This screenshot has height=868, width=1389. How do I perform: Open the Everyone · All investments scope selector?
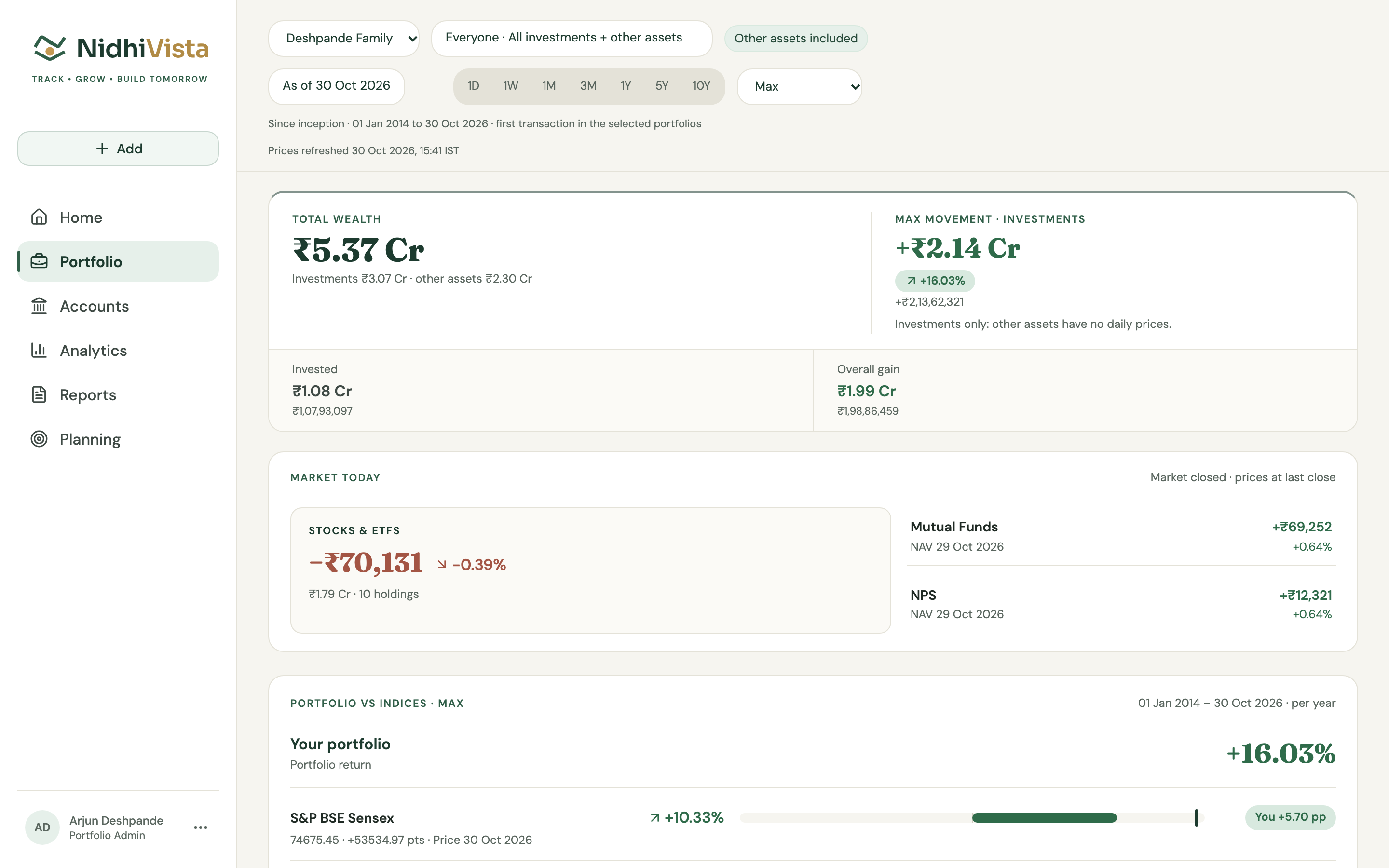572,39
